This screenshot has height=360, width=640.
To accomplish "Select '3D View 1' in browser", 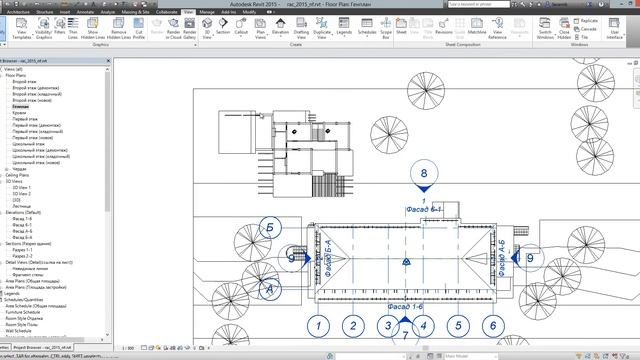I will pos(22,188).
